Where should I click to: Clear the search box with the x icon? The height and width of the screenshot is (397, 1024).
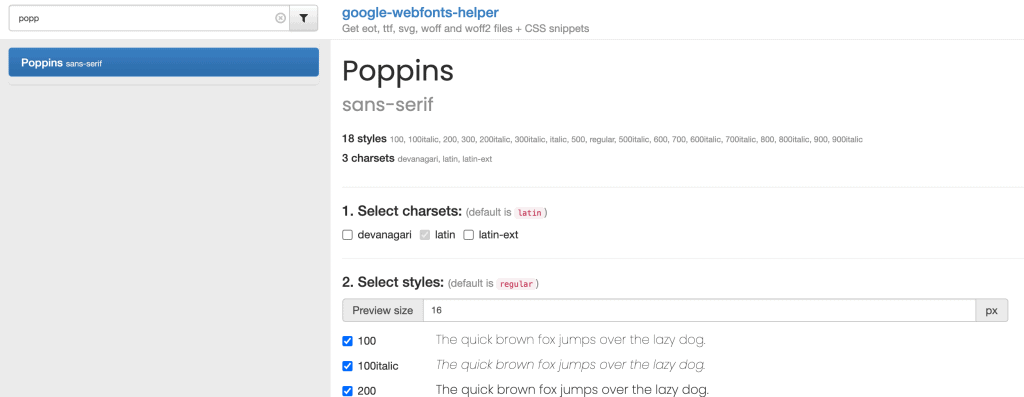click(x=280, y=18)
